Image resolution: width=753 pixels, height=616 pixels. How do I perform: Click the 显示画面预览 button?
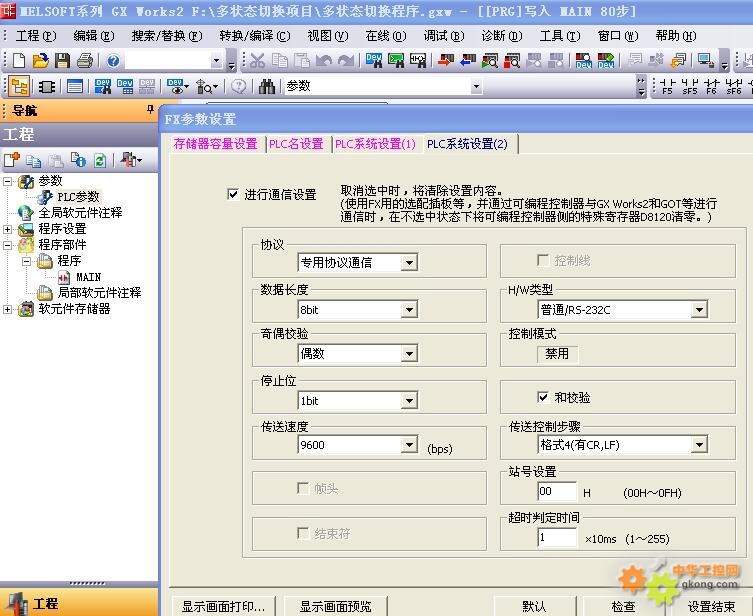336,606
